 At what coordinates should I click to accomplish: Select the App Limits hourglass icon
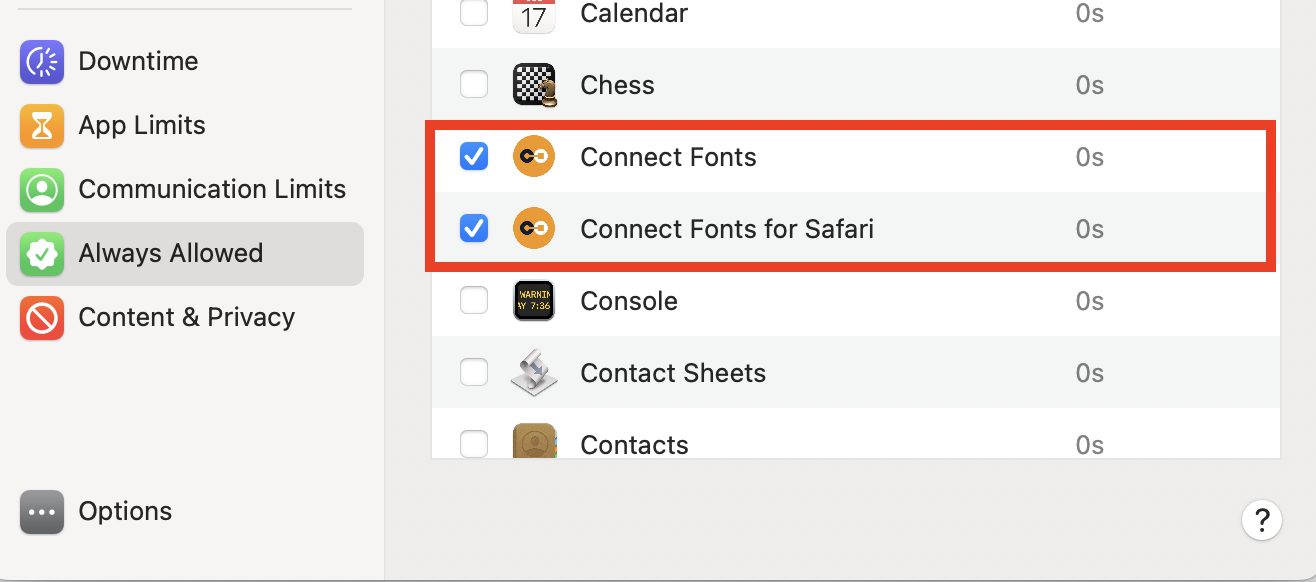click(42, 125)
